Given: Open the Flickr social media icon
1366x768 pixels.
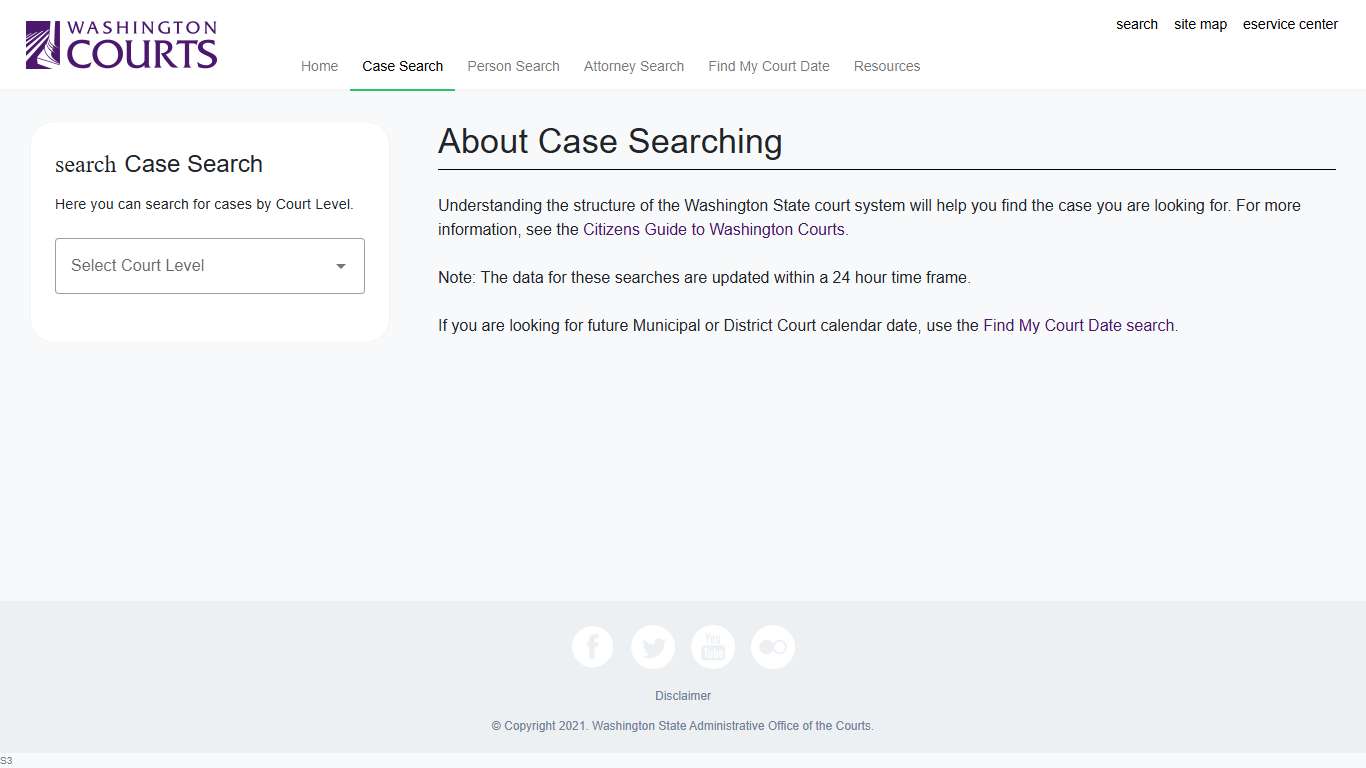Looking at the screenshot, I should pyautogui.click(x=772, y=647).
